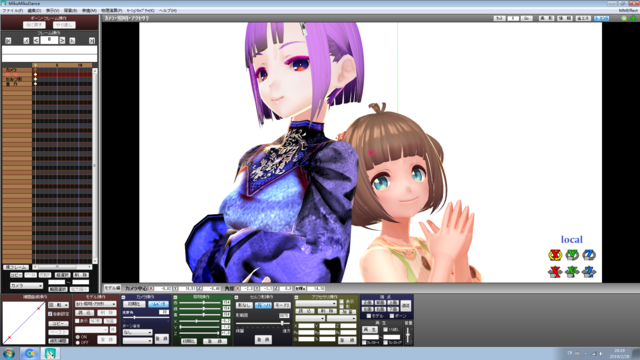The image size is (640, 360).
Task: Click the blue Z move gizmo icon
Action: point(589,271)
